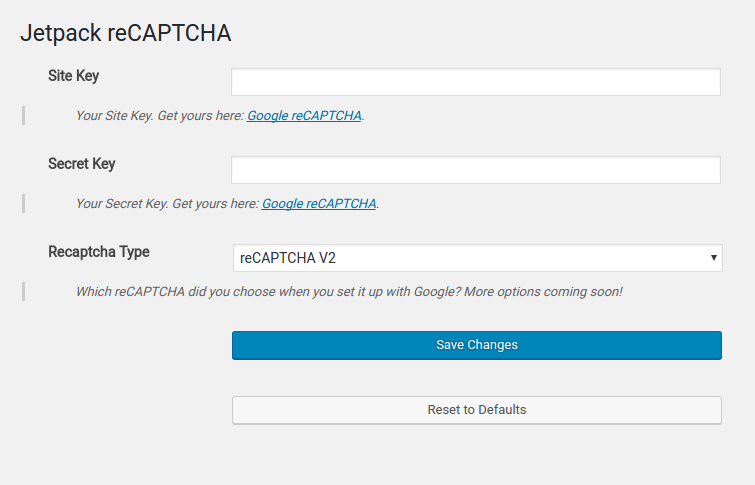Open Google reCAPTCHA link under Site Key
The height and width of the screenshot is (485, 755).
click(304, 116)
